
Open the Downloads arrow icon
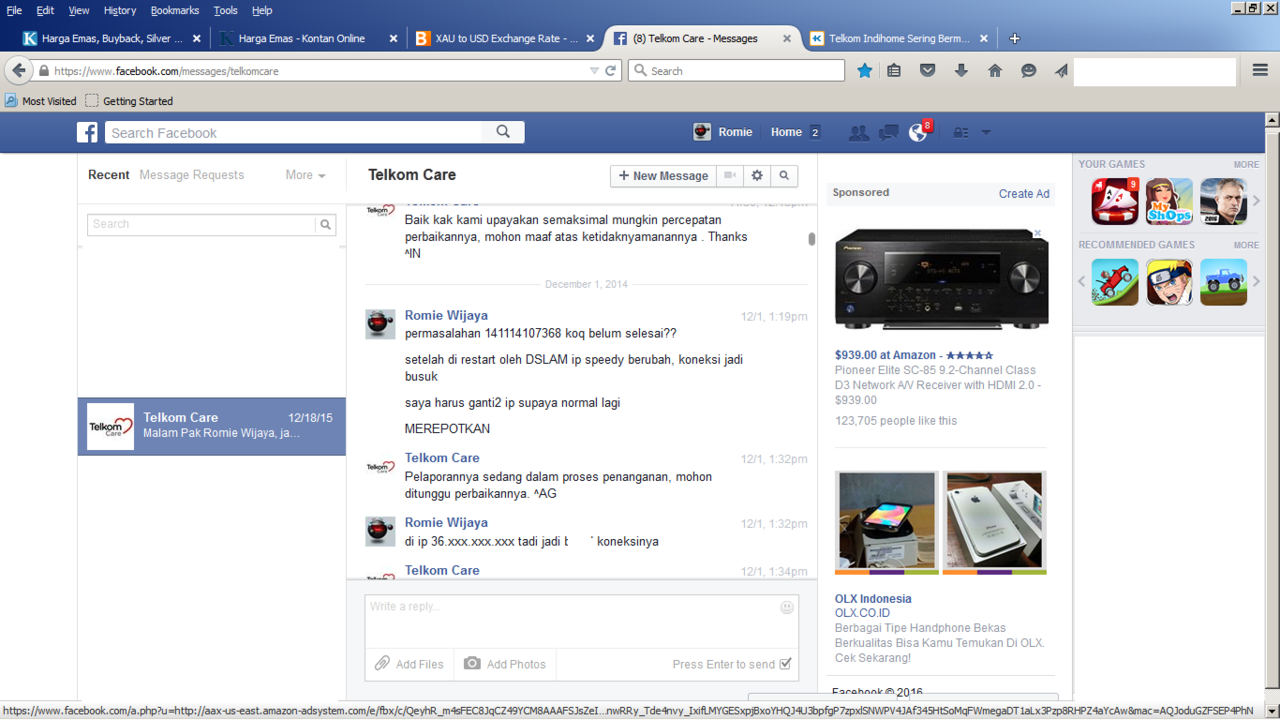pos(961,71)
